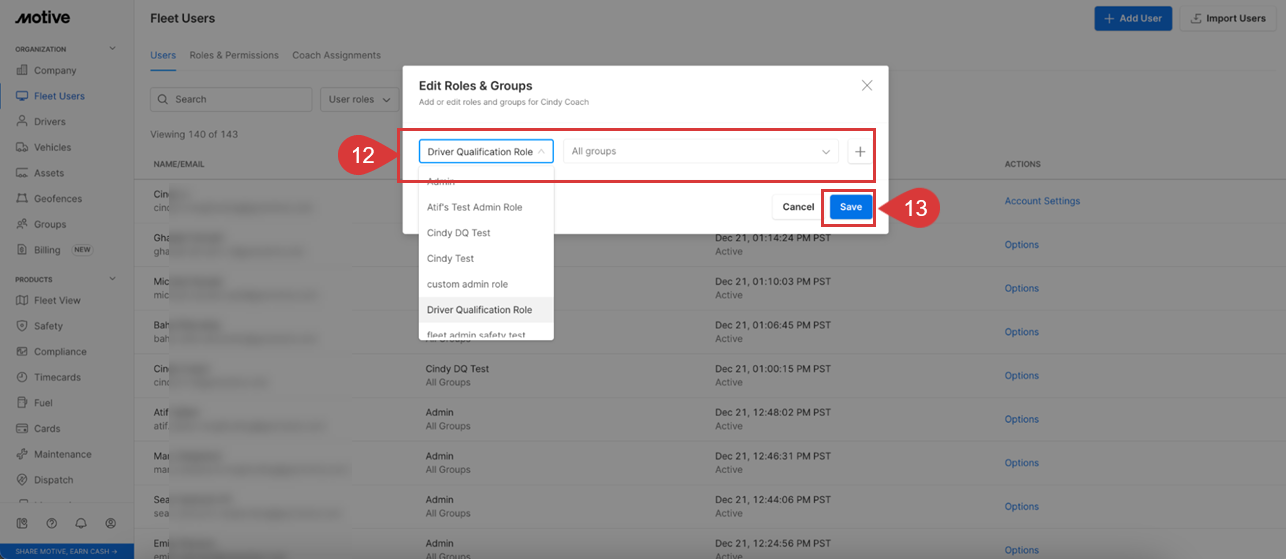Click the Save button
1286x559 pixels.
click(850, 207)
